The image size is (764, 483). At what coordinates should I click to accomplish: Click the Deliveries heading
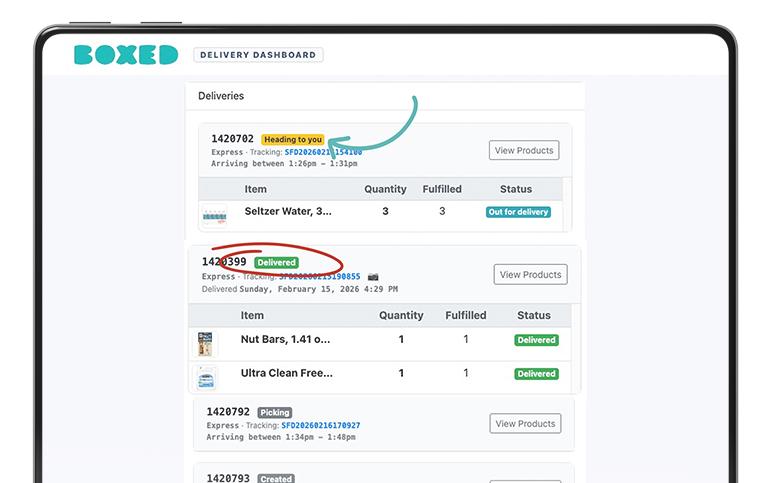pos(221,96)
